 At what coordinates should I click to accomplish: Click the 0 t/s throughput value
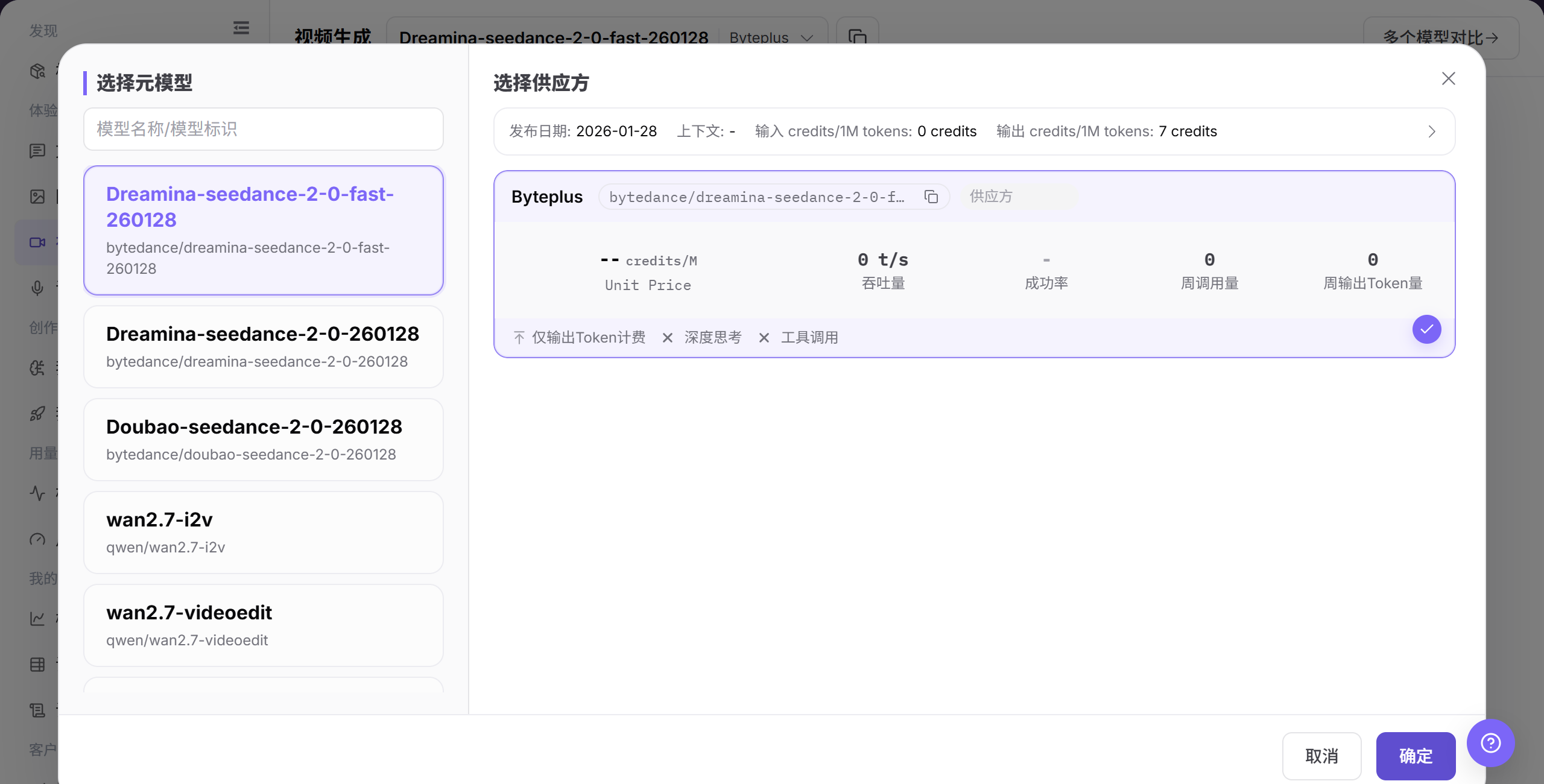(883, 260)
